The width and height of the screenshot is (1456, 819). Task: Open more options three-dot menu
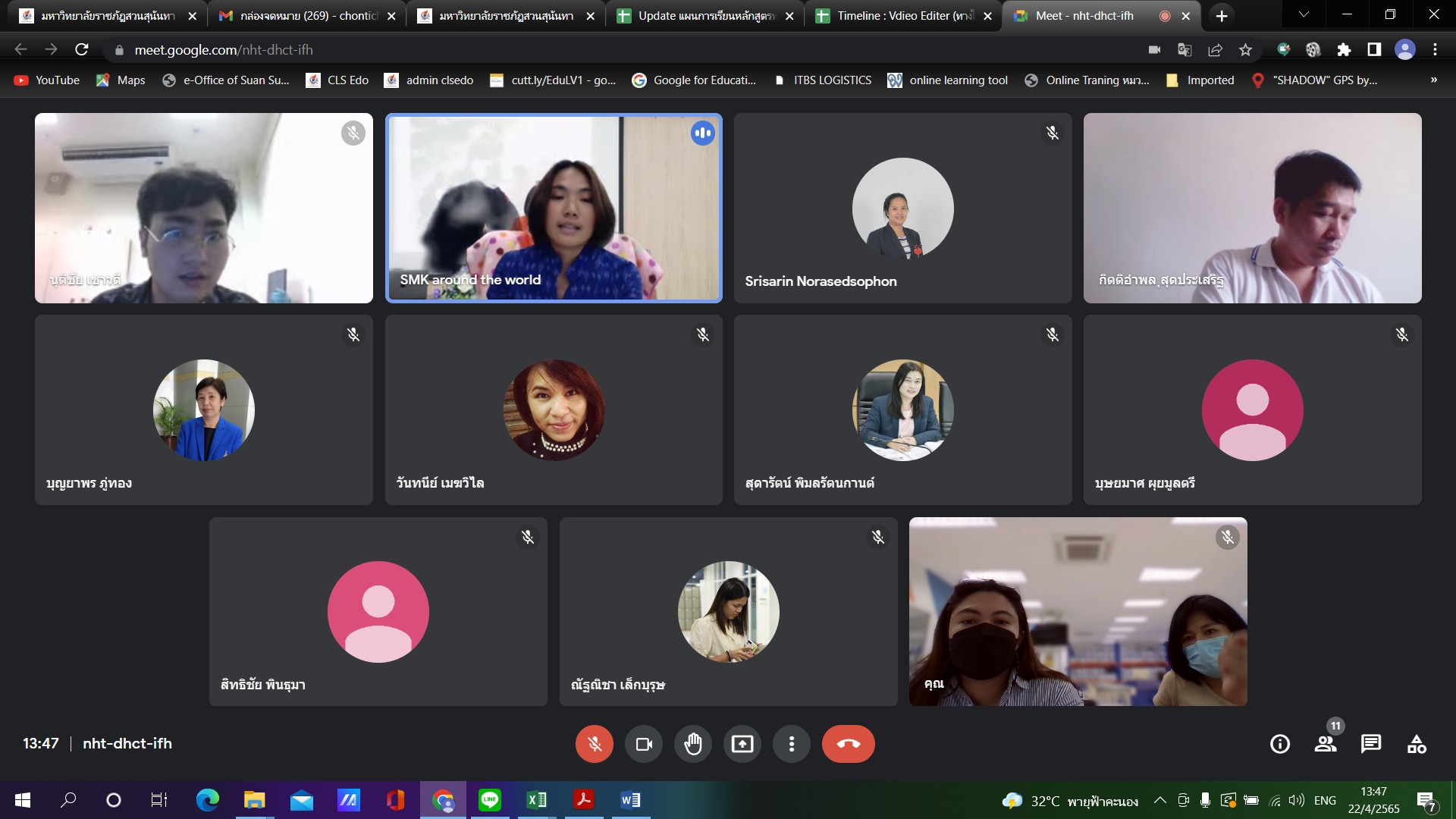click(x=791, y=744)
